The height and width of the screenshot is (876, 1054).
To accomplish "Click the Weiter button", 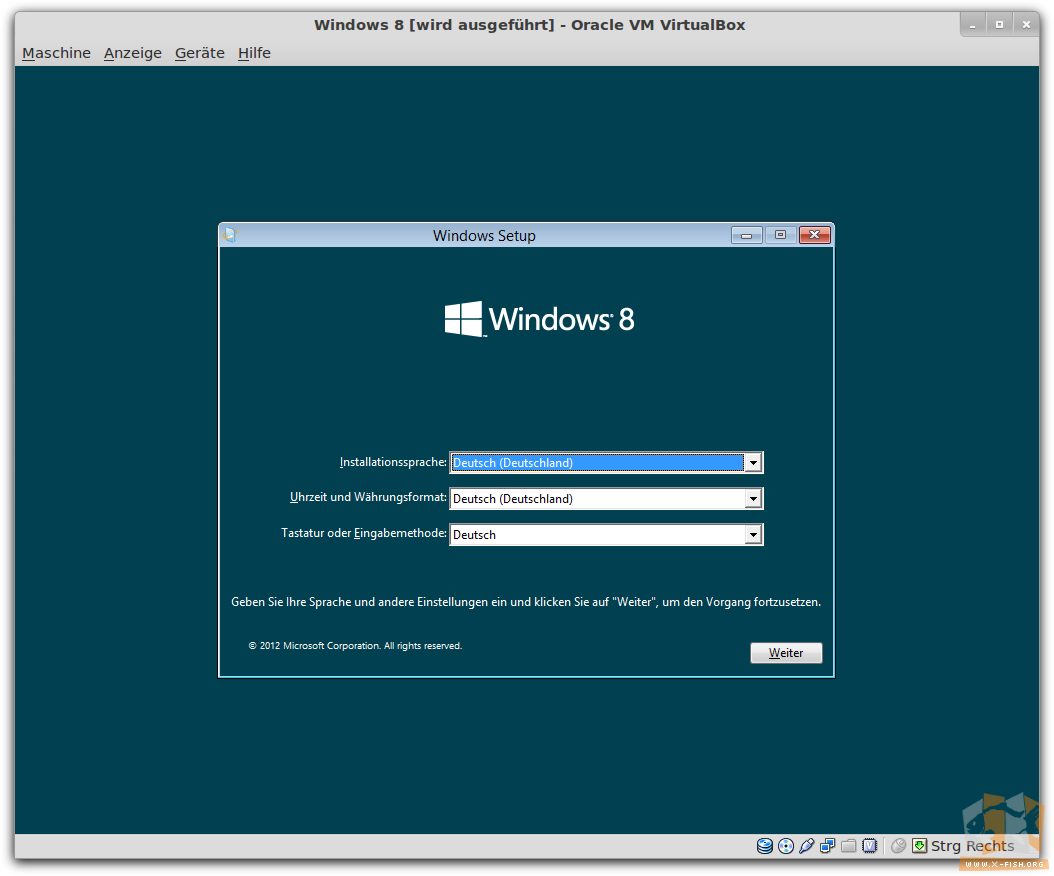I will pos(786,653).
